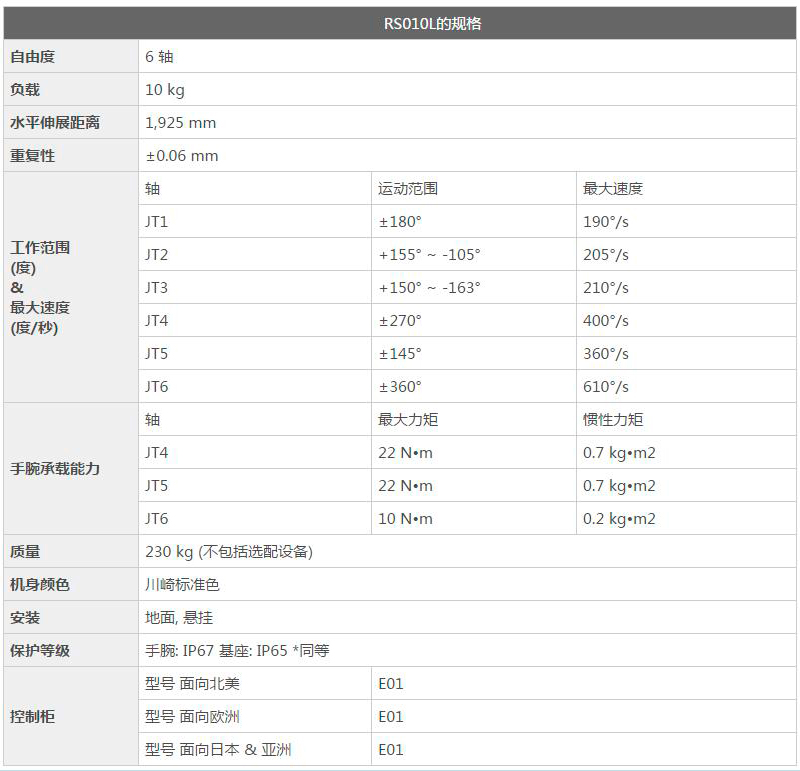The width and height of the screenshot is (800, 771).
Task: Select the 10 N•m torque cell
Action: (405, 518)
